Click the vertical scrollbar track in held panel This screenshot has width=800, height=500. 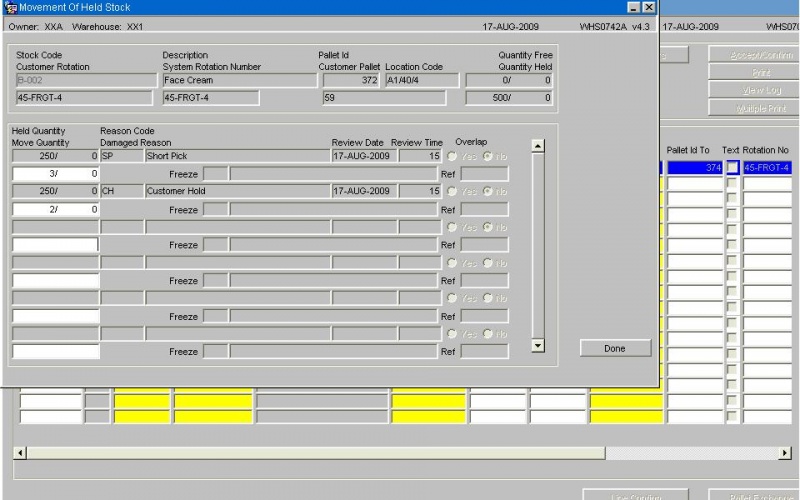tap(538, 245)
